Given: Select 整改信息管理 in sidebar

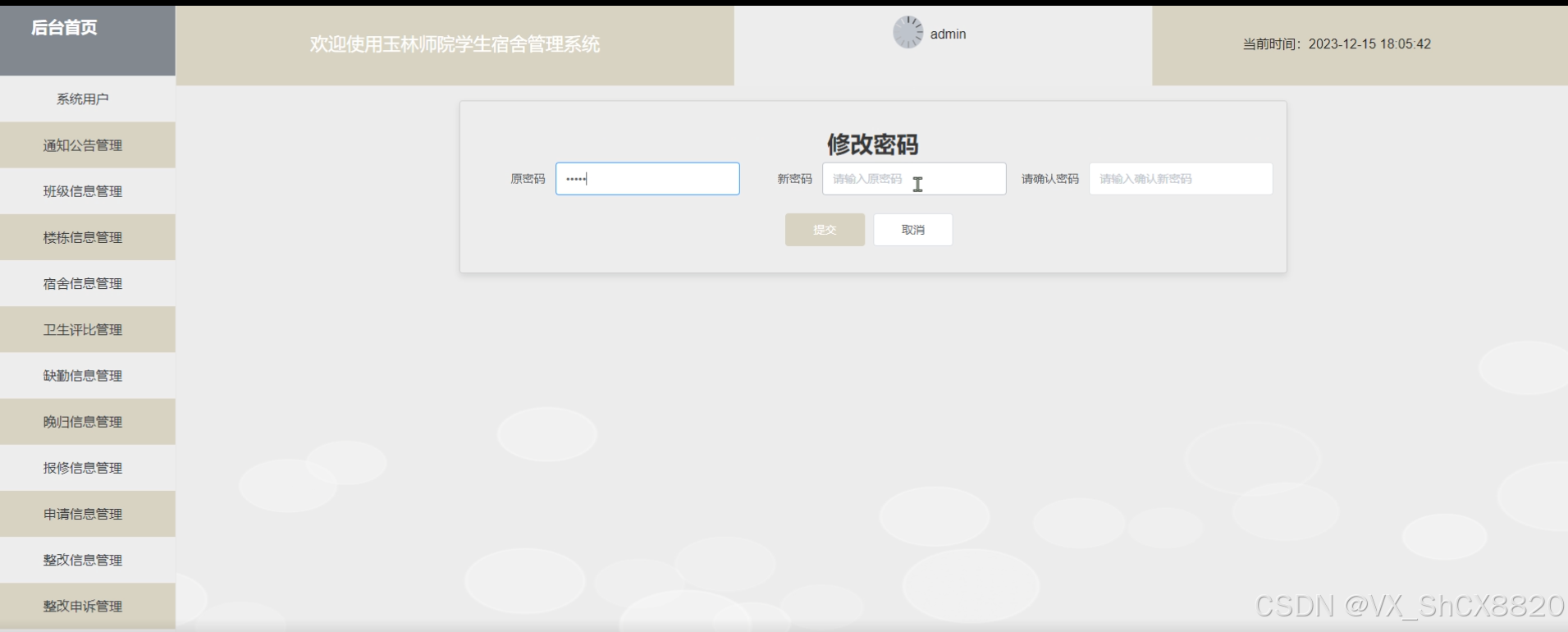Looking at the screenshot, I should [87, 560].
